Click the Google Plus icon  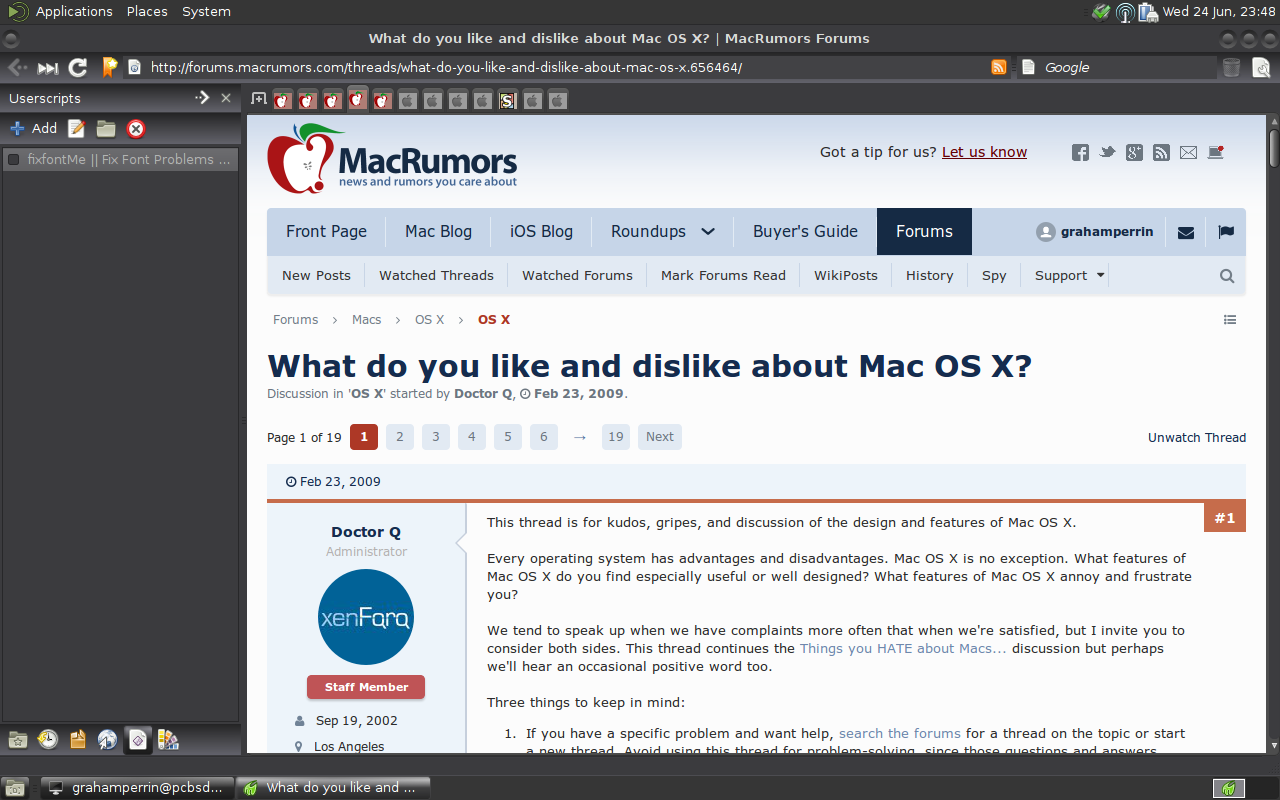[1134, 153]
